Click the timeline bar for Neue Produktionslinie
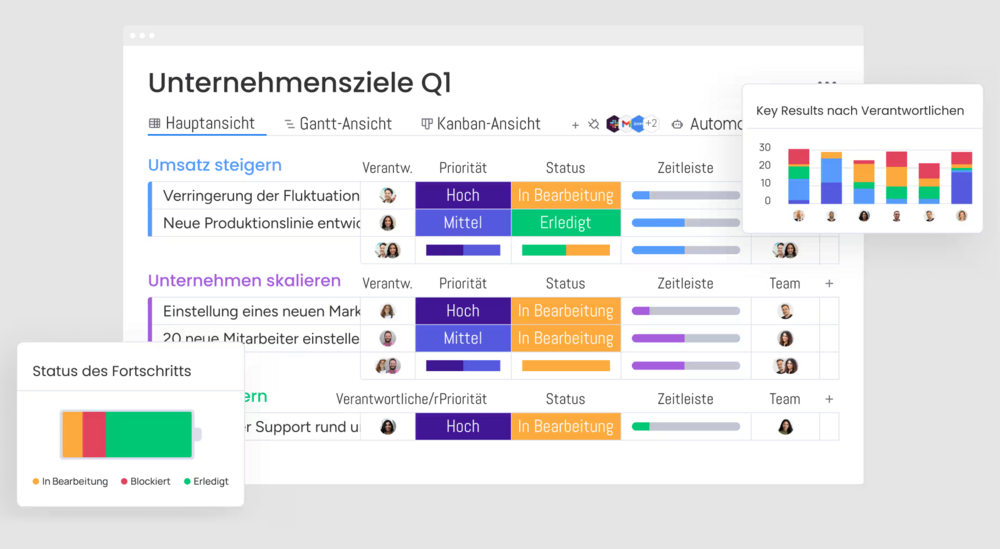The image size is (1000, 549). click(x=685, y=223)
